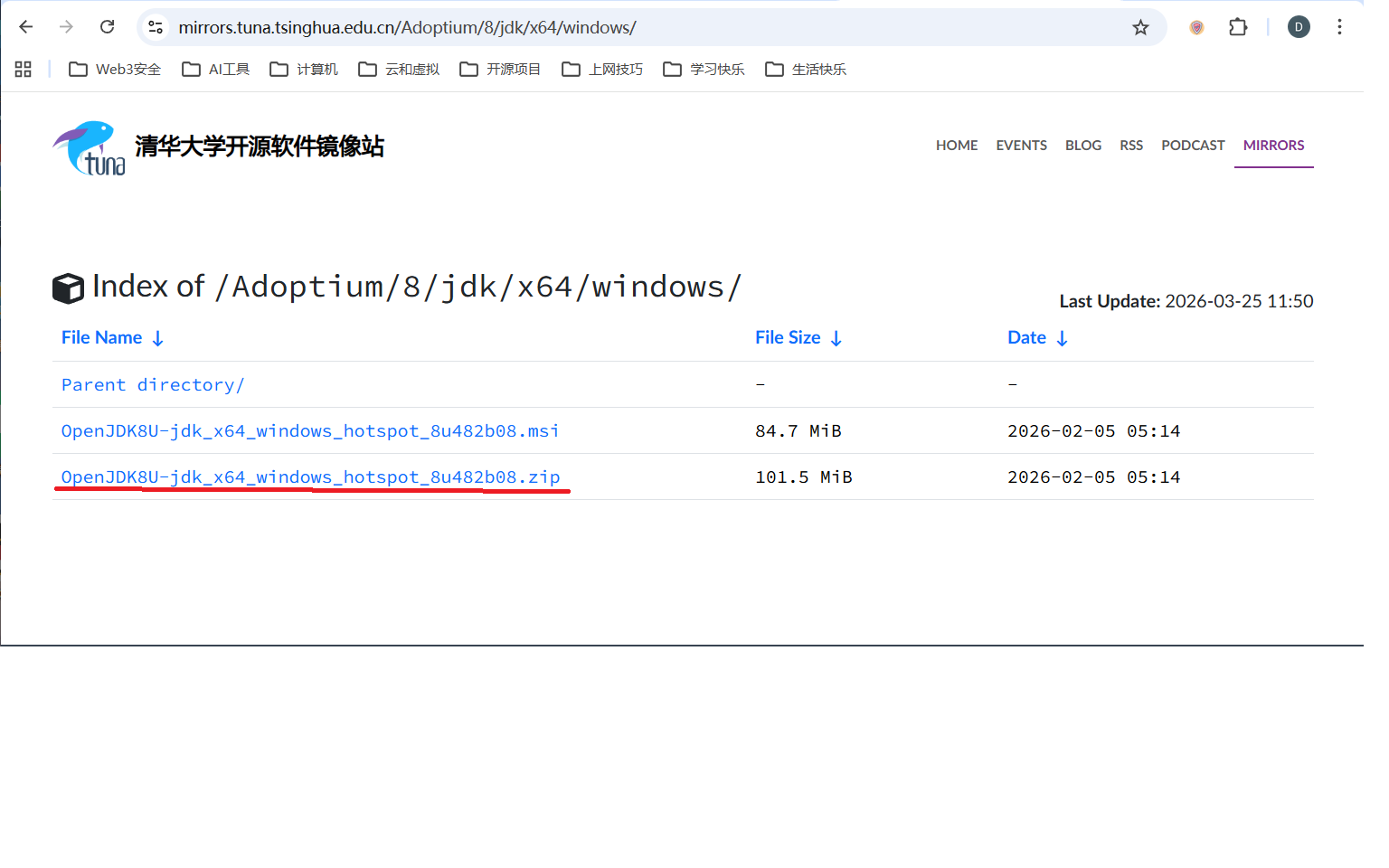1389x868 pixels.
Task: Click the site information icon in address bar
Action: [x=156, y=27]
